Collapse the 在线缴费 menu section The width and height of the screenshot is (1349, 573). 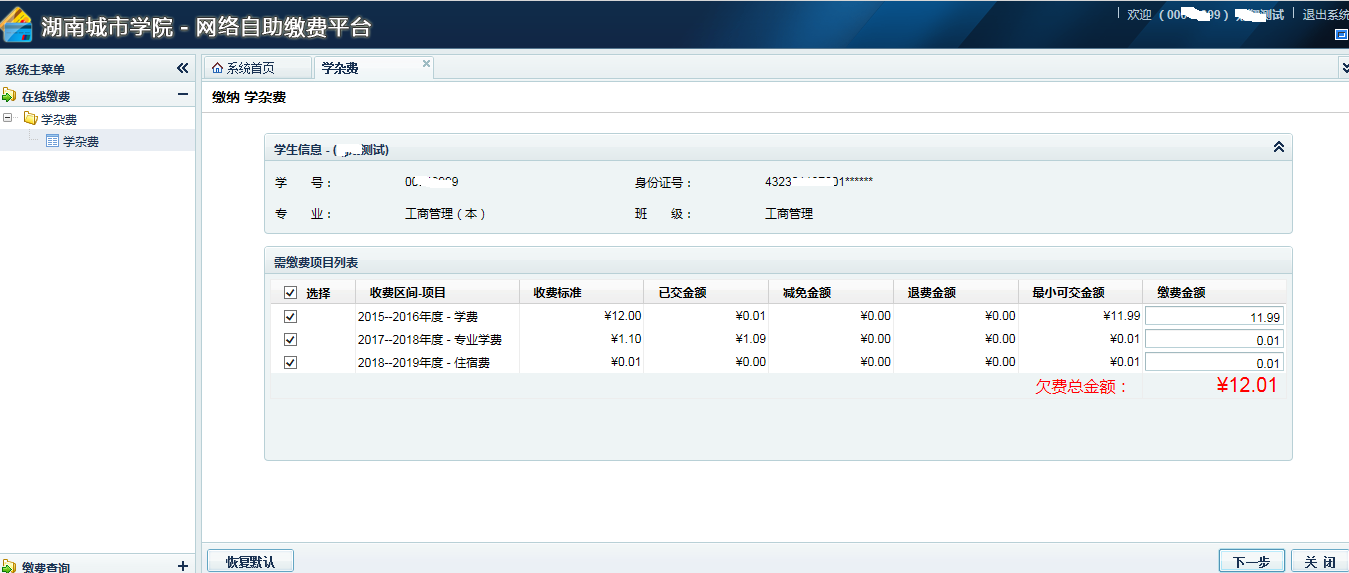[x=182, y=95]
